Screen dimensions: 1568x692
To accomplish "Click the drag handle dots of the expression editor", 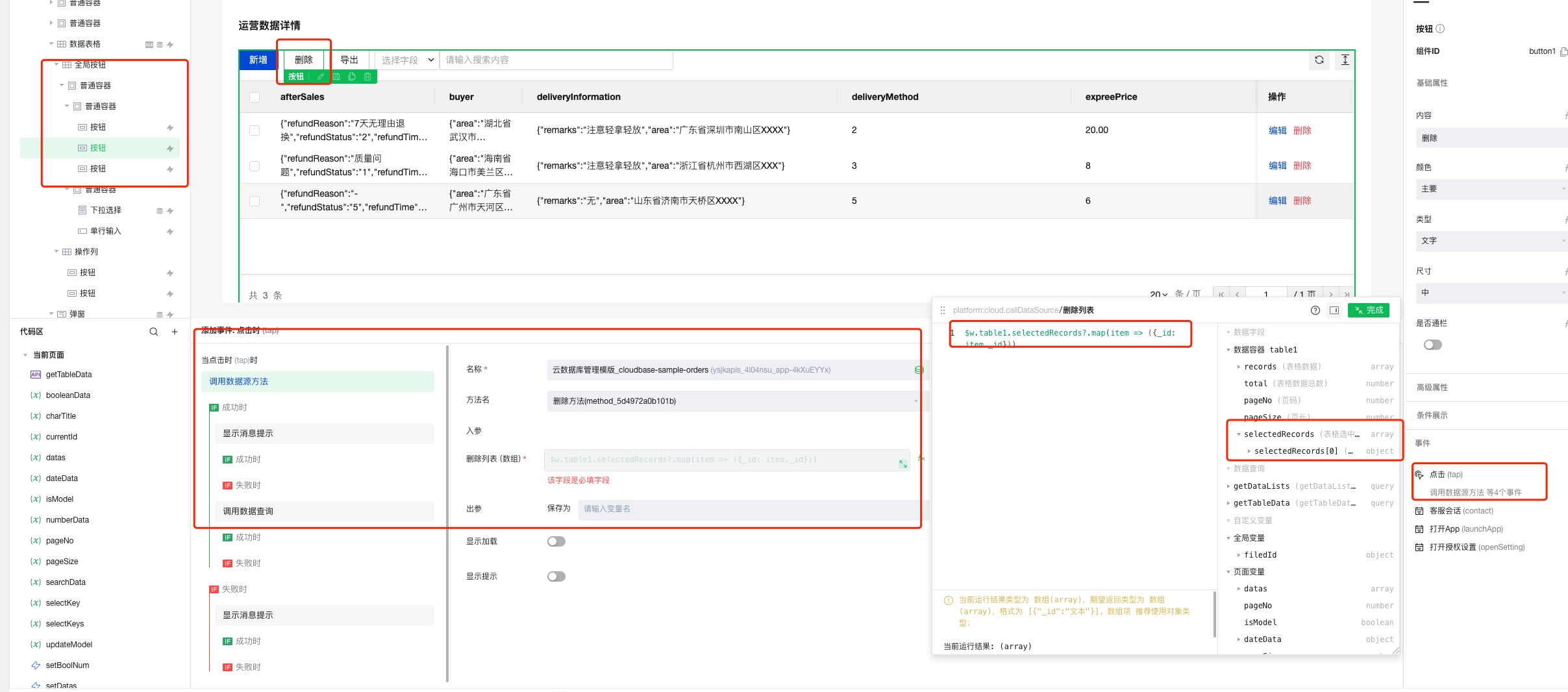I will tap(943, 310).
